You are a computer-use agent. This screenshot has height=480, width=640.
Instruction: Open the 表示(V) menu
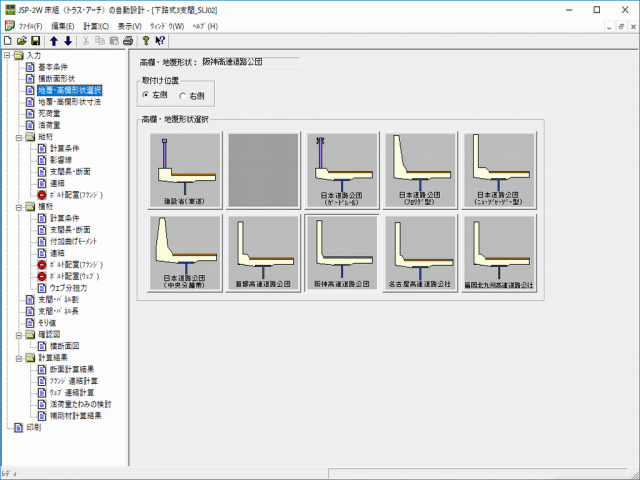129,25
